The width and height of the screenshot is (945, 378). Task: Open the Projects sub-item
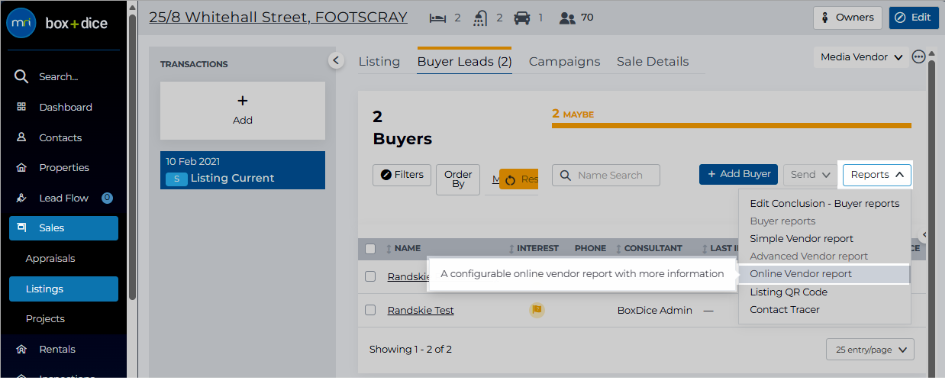click(x=45, y=318)
